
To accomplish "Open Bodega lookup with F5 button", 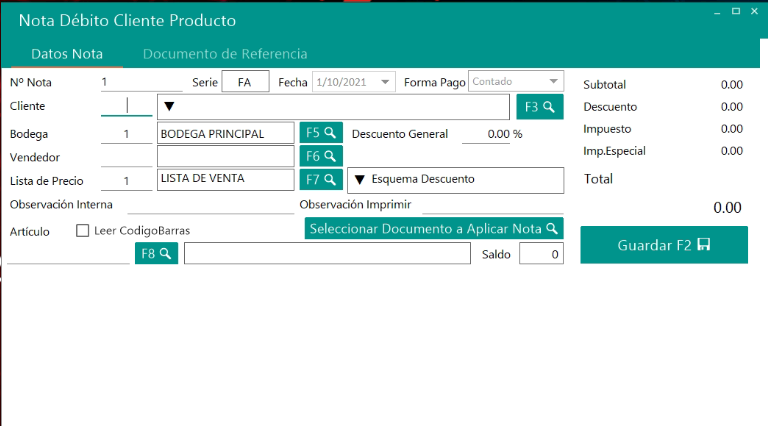I will 321,133.
